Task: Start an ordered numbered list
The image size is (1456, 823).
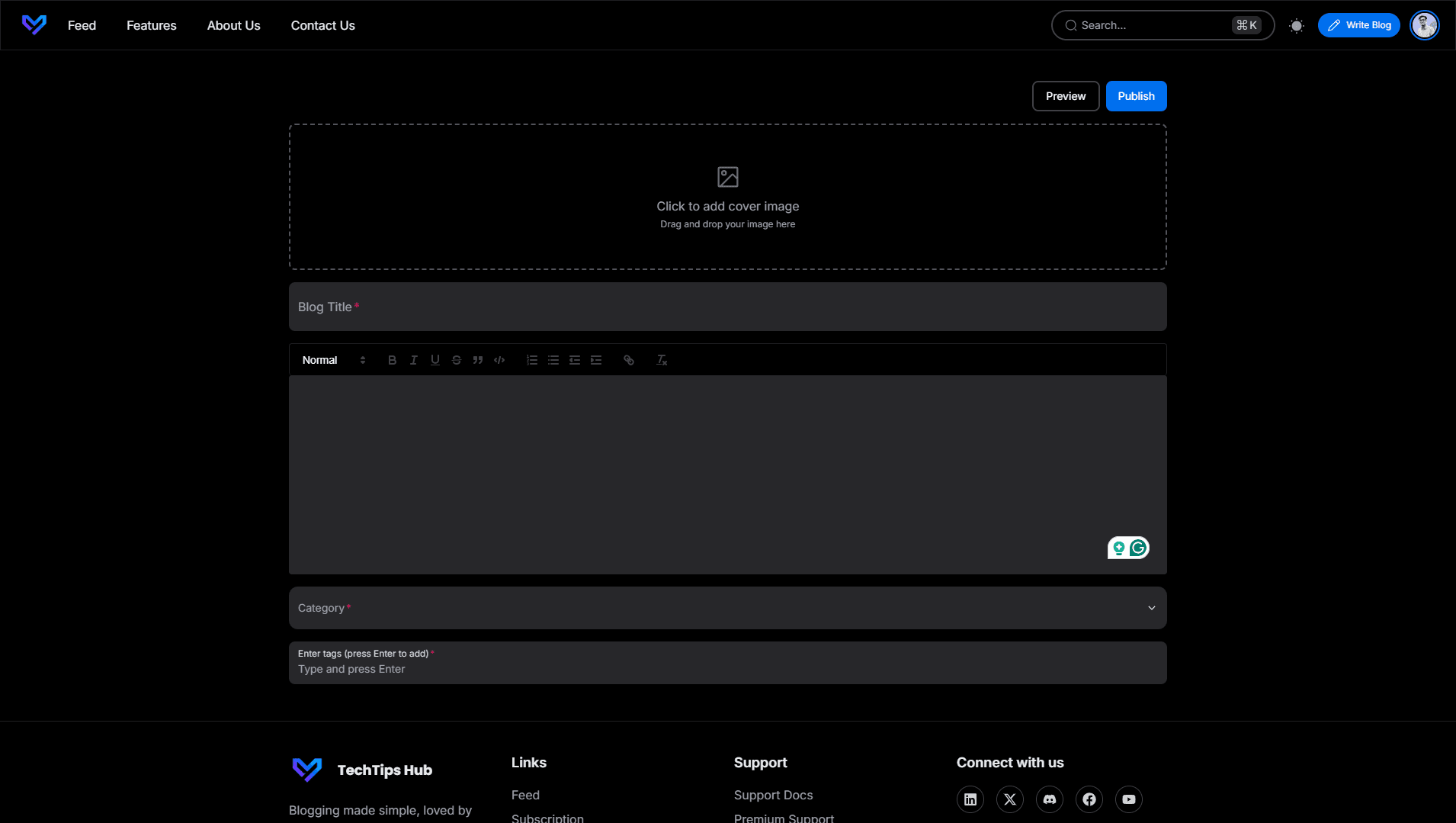Action: 532,360
